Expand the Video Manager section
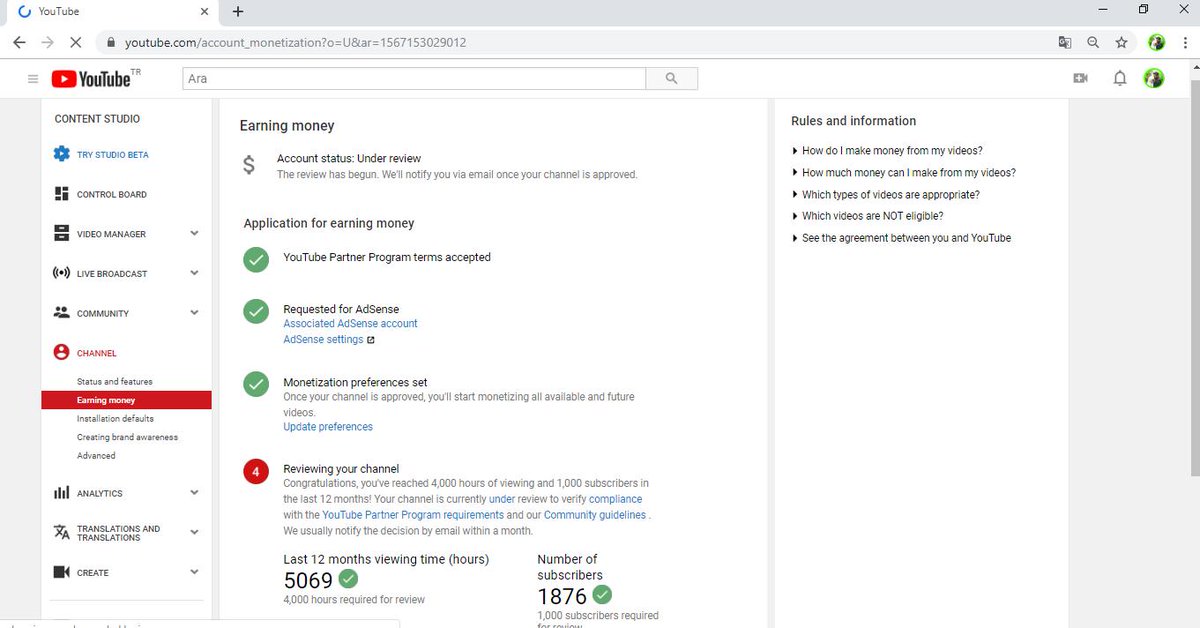The width and height of the screenshot is (1200, 628). click(194, 233)
